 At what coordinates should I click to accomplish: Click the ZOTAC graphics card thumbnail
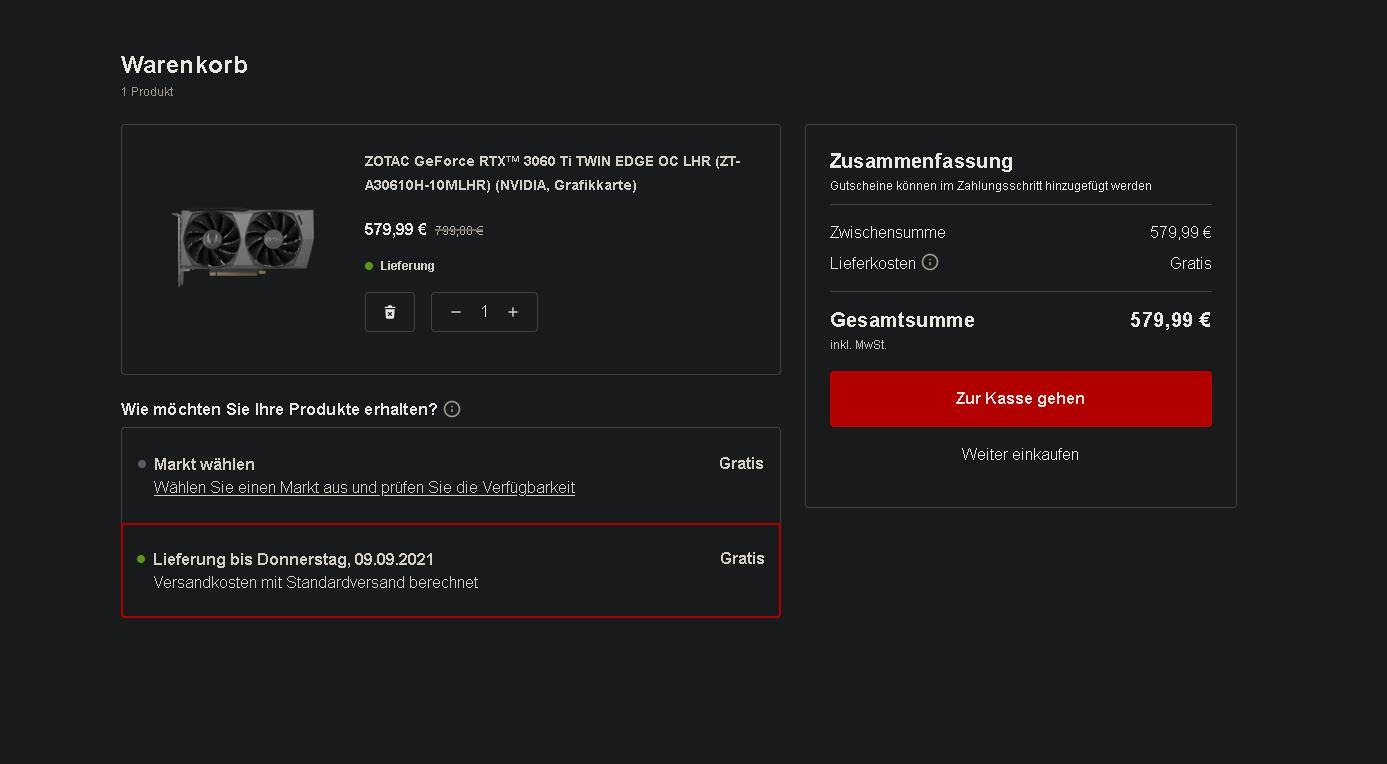point(244,244)
